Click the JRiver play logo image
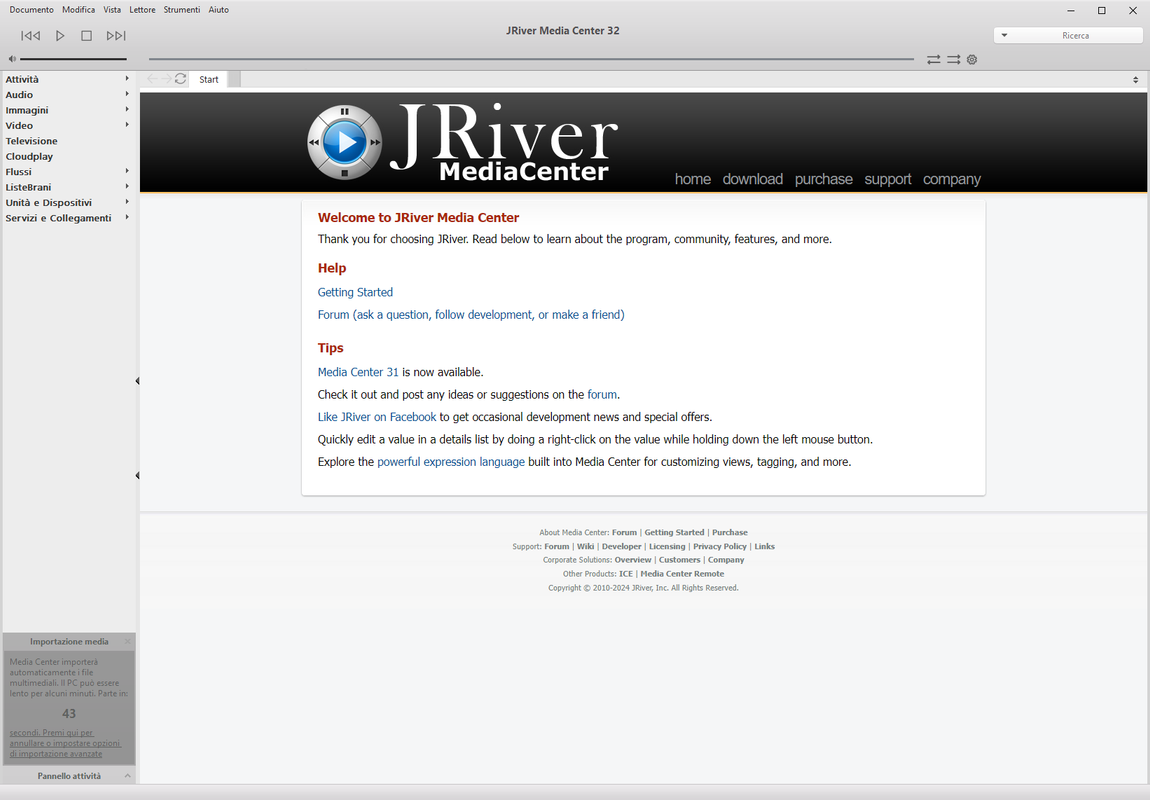This screenshot has width=1150, height=800. point(344,142)
